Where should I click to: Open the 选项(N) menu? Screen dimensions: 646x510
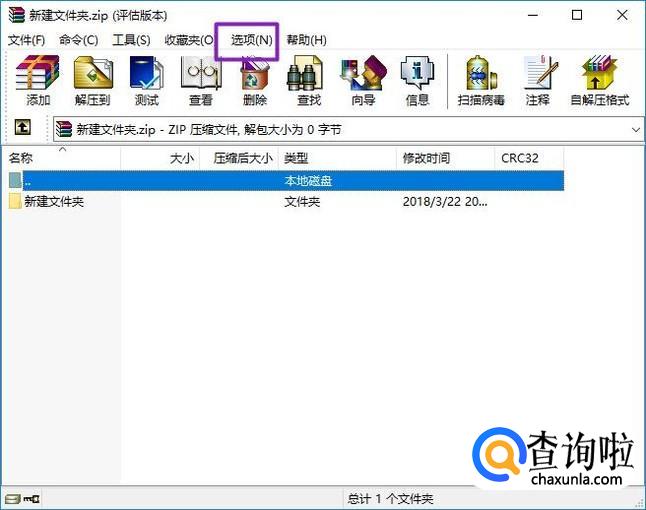pos(251,40)
